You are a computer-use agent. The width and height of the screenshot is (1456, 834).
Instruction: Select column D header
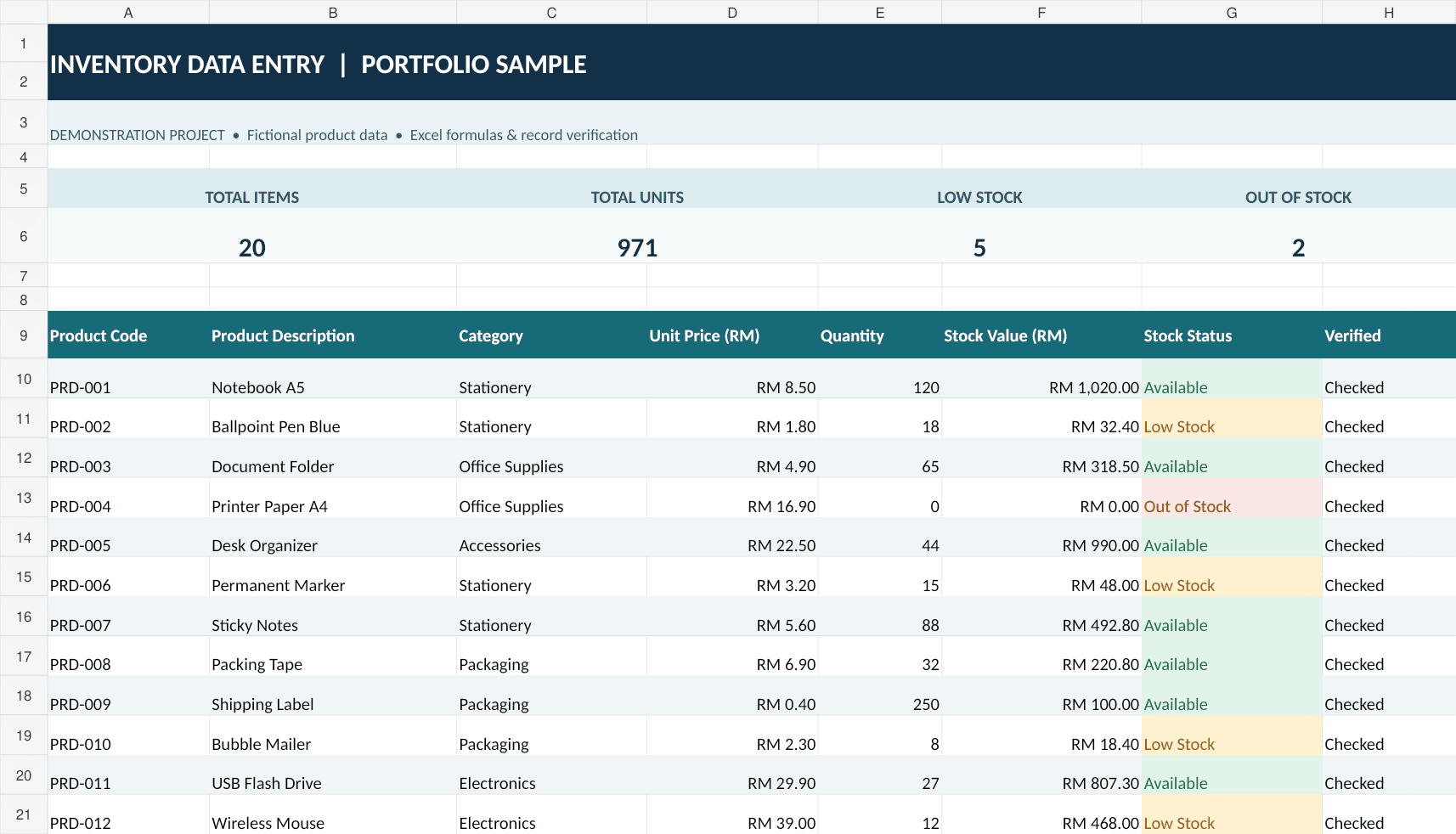(x=732, y=12)
